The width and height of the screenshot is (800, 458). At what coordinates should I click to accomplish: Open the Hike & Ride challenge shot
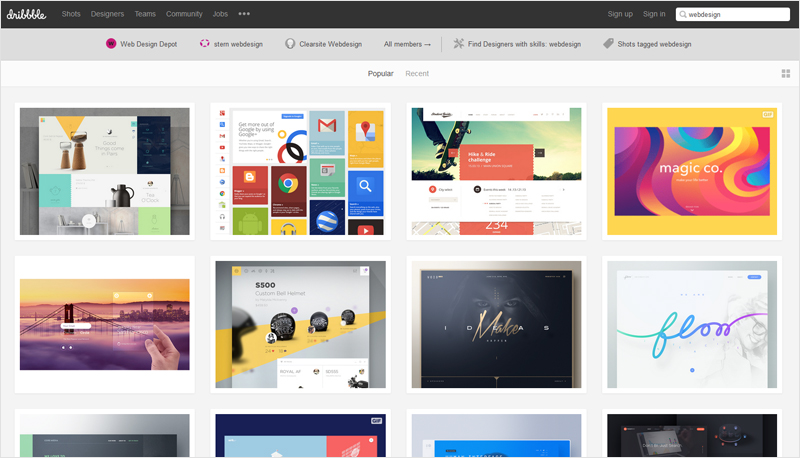click(x=496, y=171)
